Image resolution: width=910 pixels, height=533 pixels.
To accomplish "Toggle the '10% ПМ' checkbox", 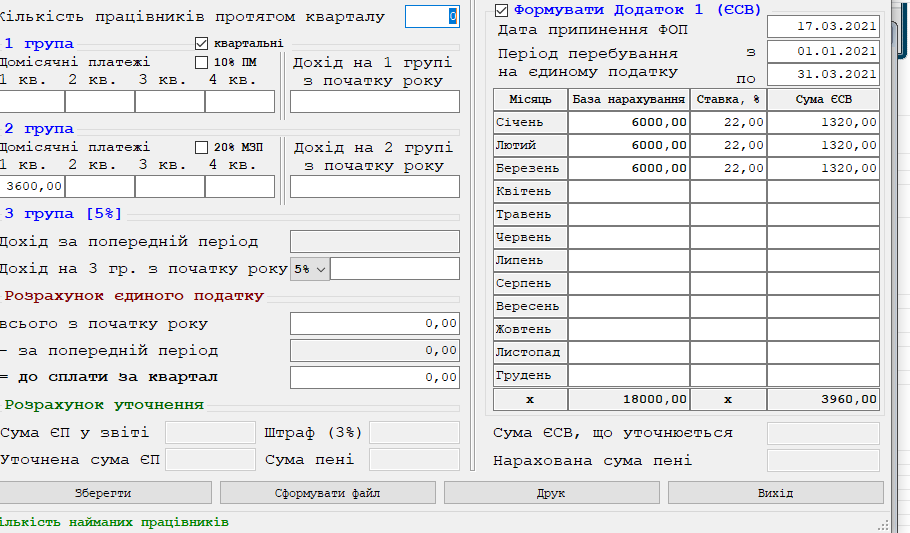I will click(x=201, y=62).
